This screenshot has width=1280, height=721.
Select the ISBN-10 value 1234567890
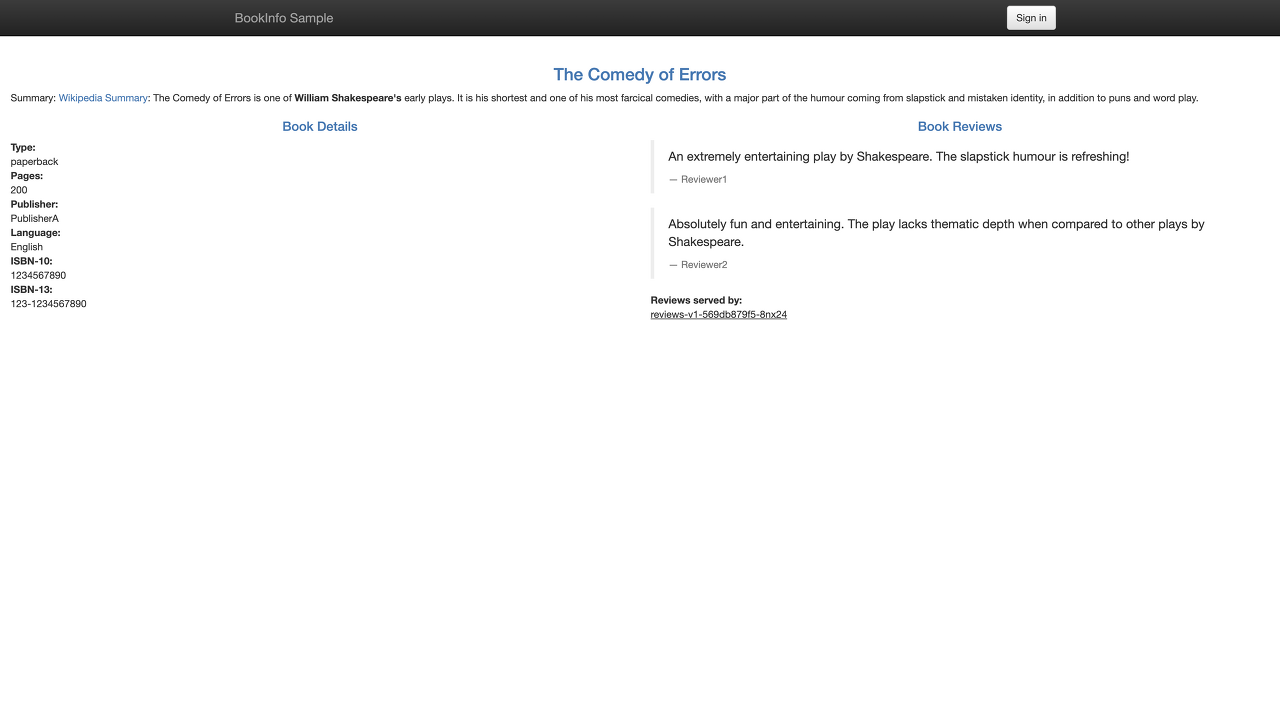point(38,275)
